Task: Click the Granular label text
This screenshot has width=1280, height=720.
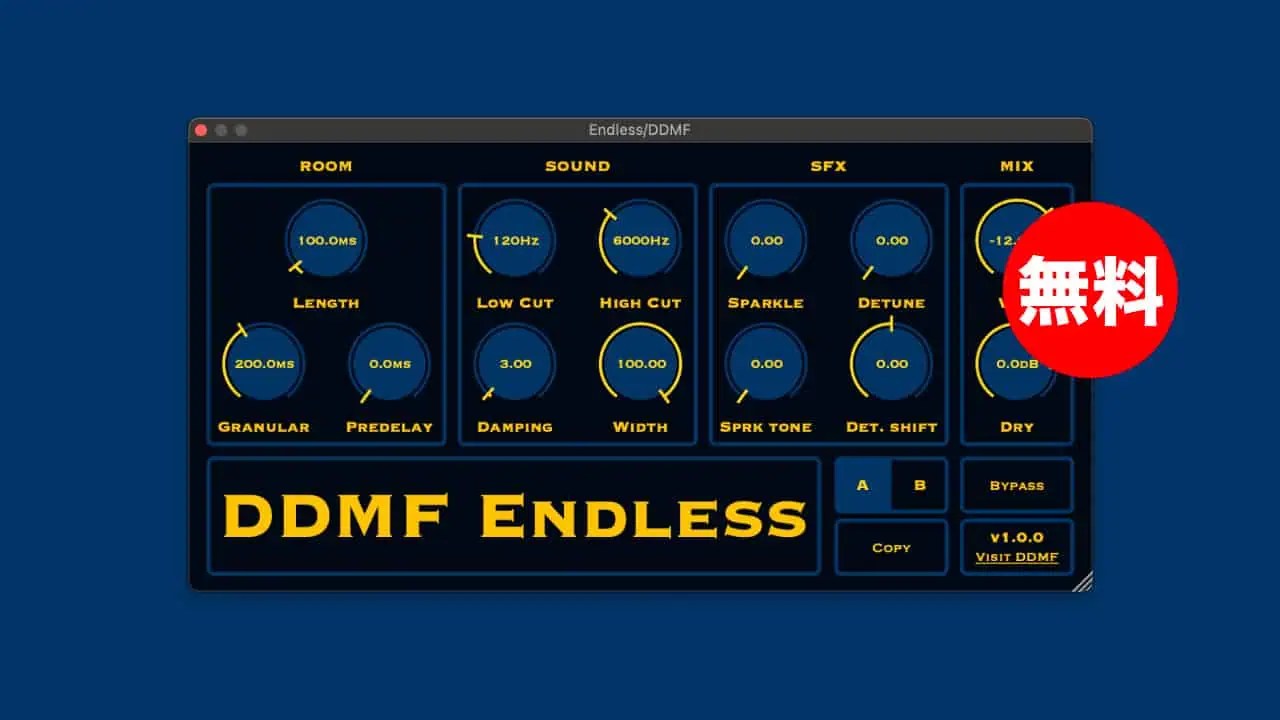Action: pos(264,427)
